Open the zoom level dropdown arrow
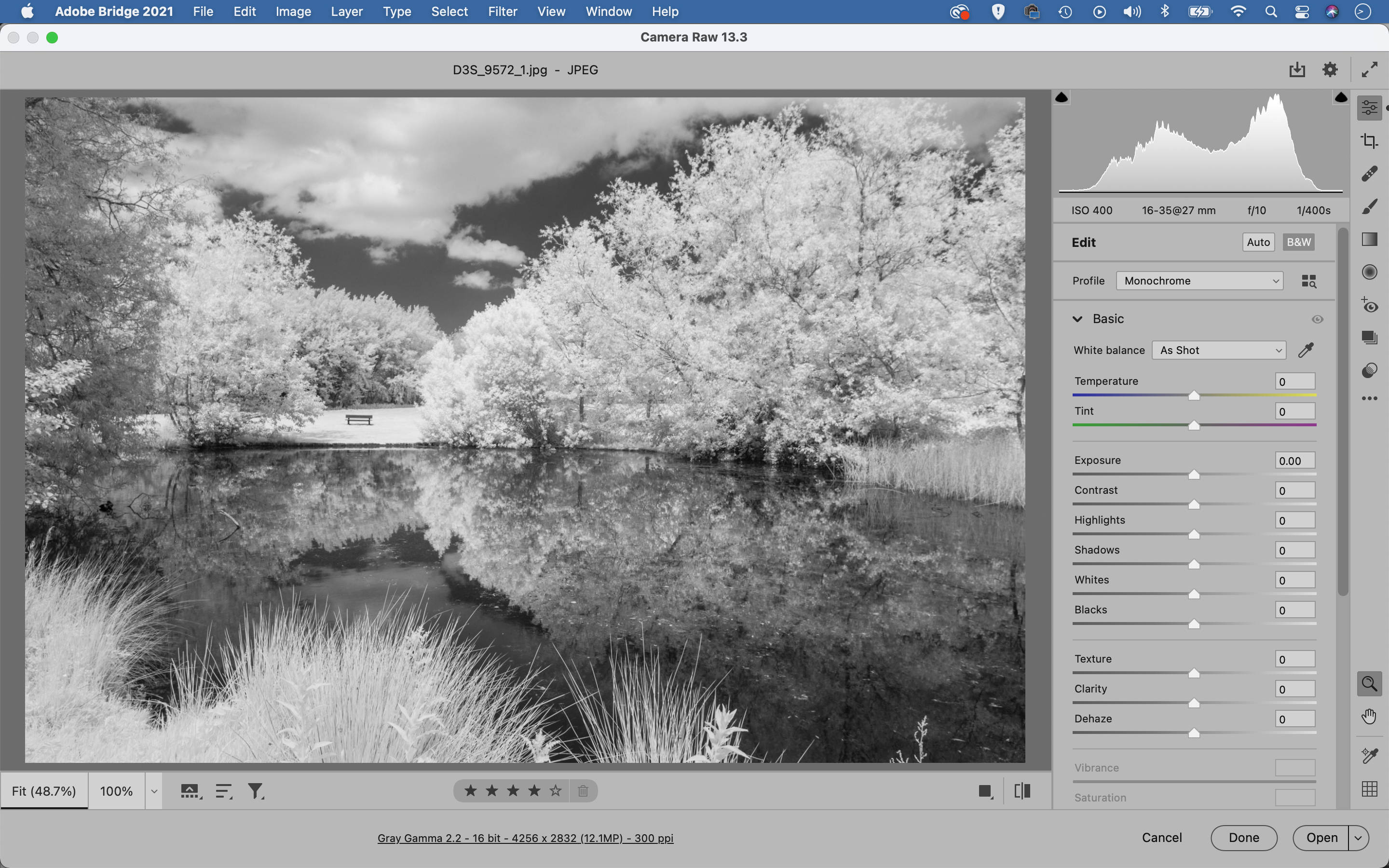 (154, 791)
